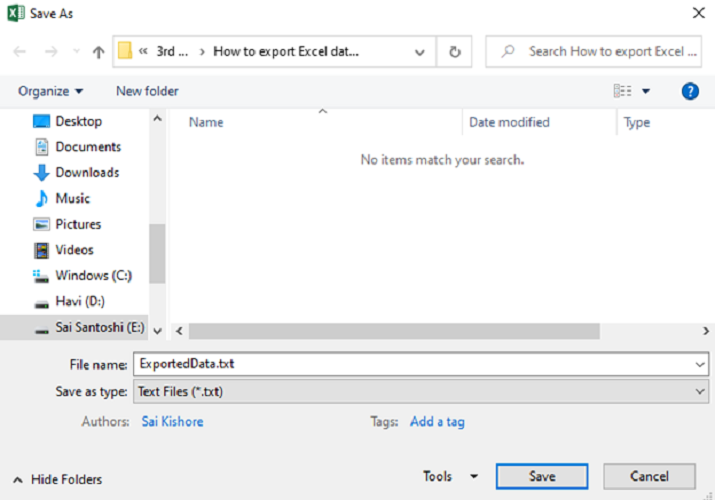Click the search magnifier icon
Screen dimensions: 715x500
click(508, 51)
